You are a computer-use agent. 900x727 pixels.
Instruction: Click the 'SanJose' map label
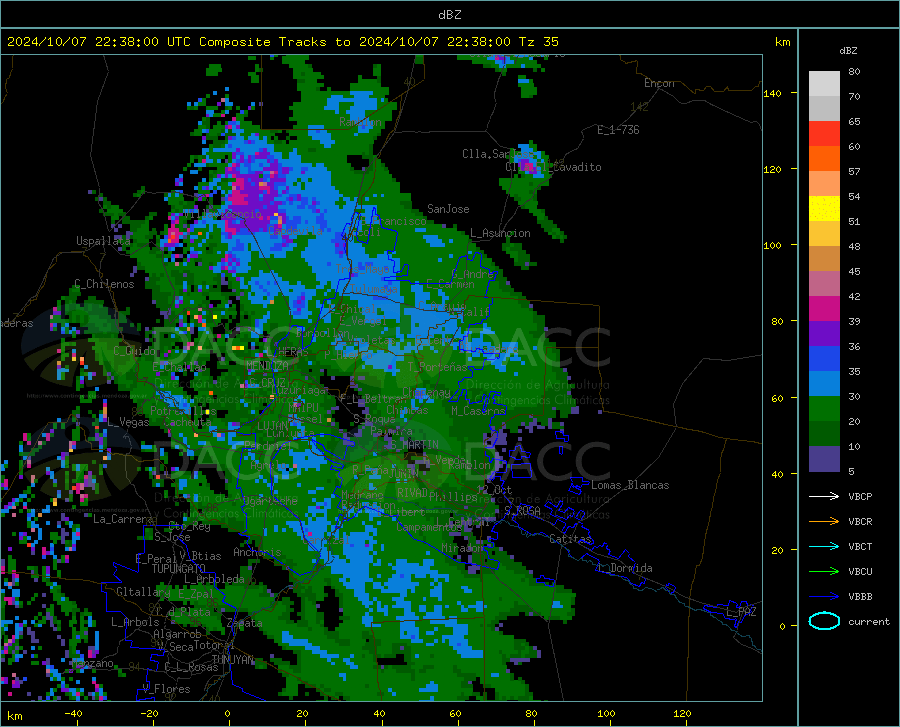coord(448,209)
